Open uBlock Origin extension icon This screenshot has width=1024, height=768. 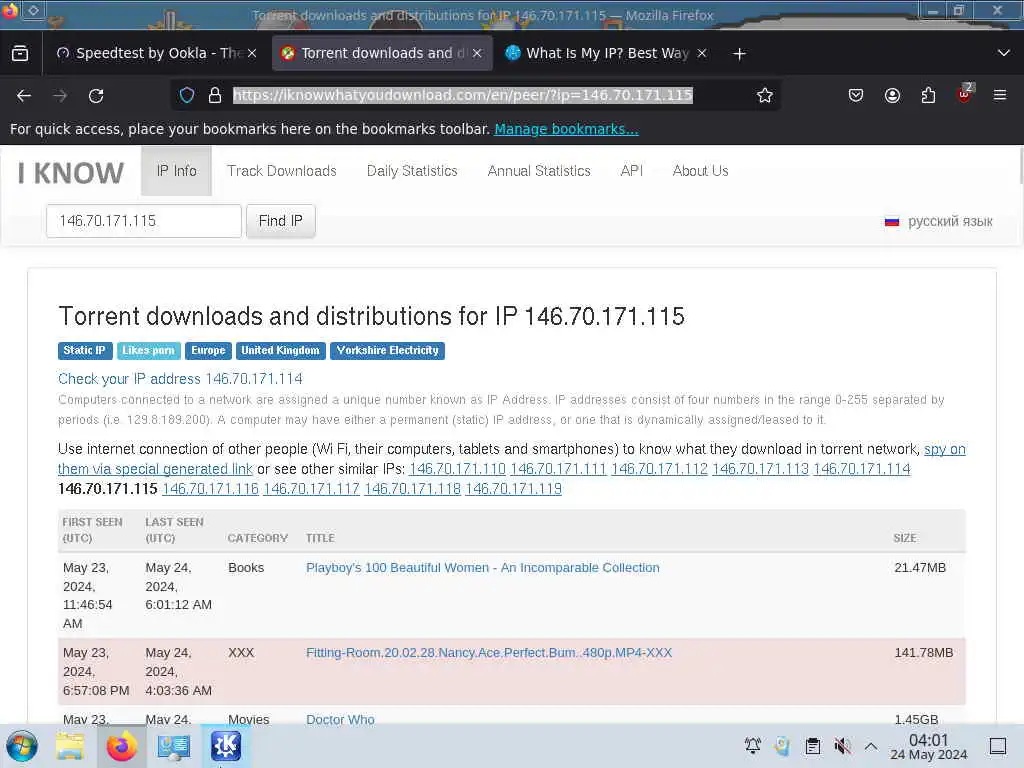[965, 95]
